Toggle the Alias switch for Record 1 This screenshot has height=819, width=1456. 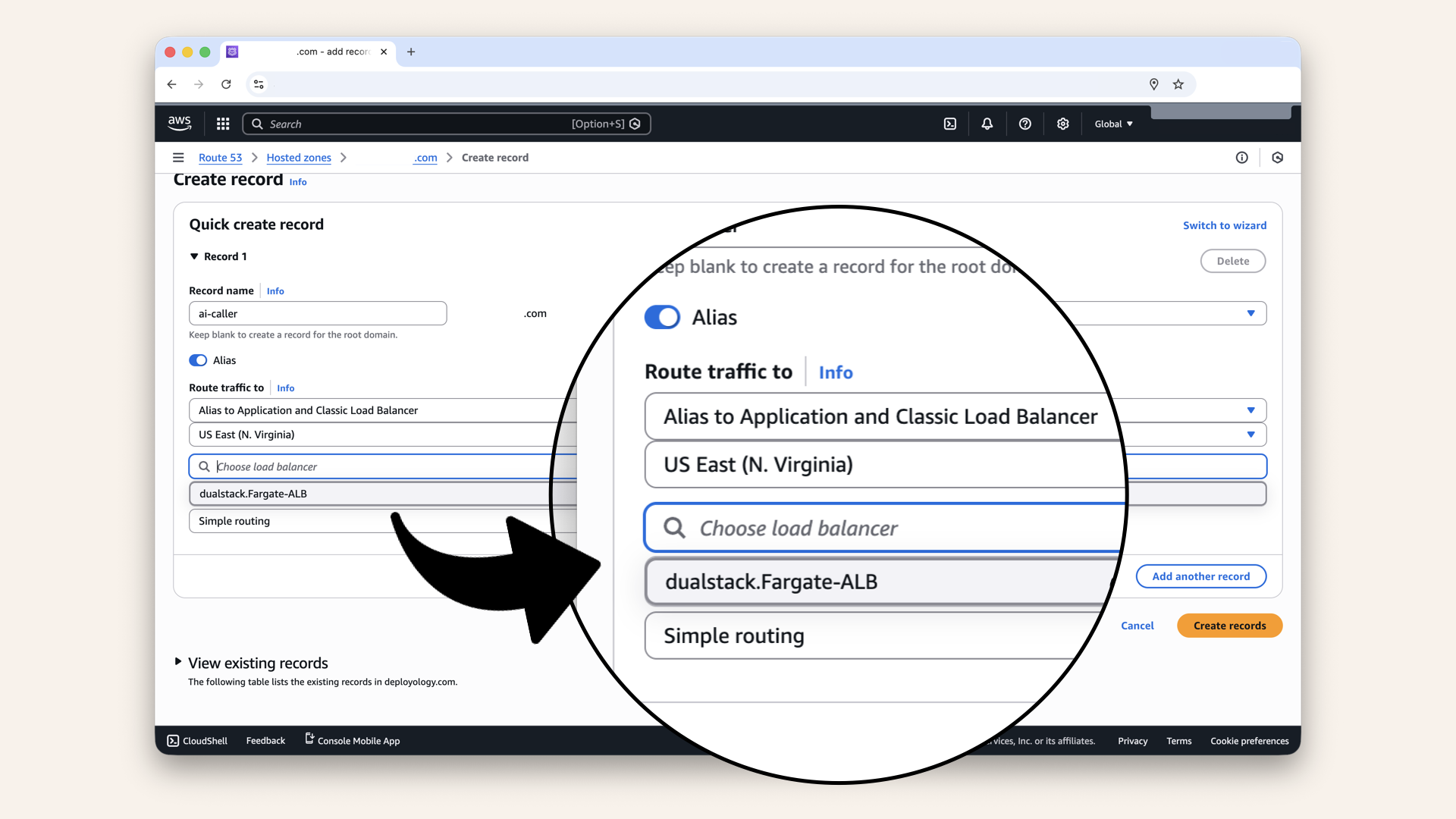[197, 360]
